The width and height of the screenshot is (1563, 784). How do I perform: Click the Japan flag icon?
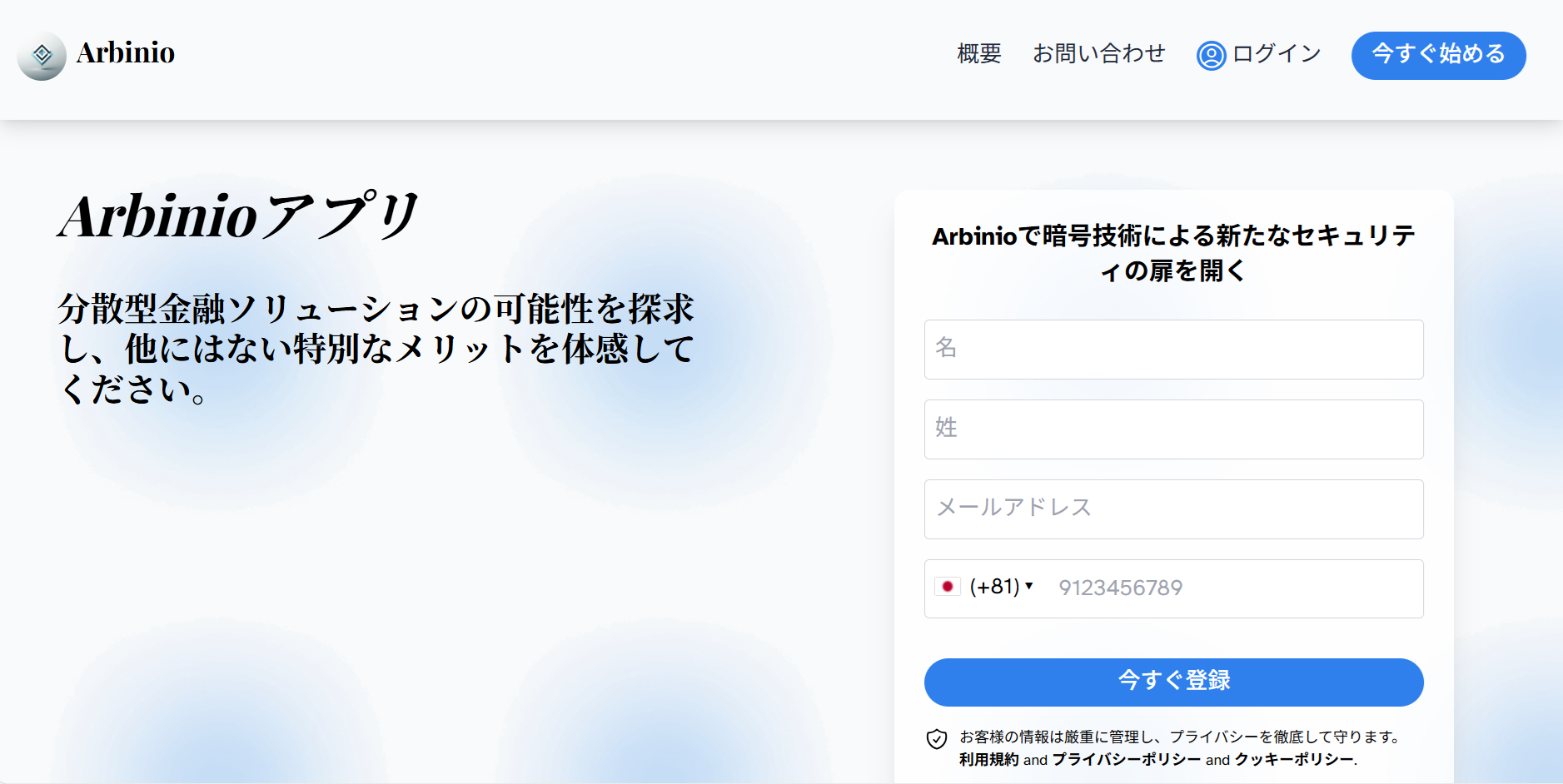pyautogui.click(x=947, y=587)
